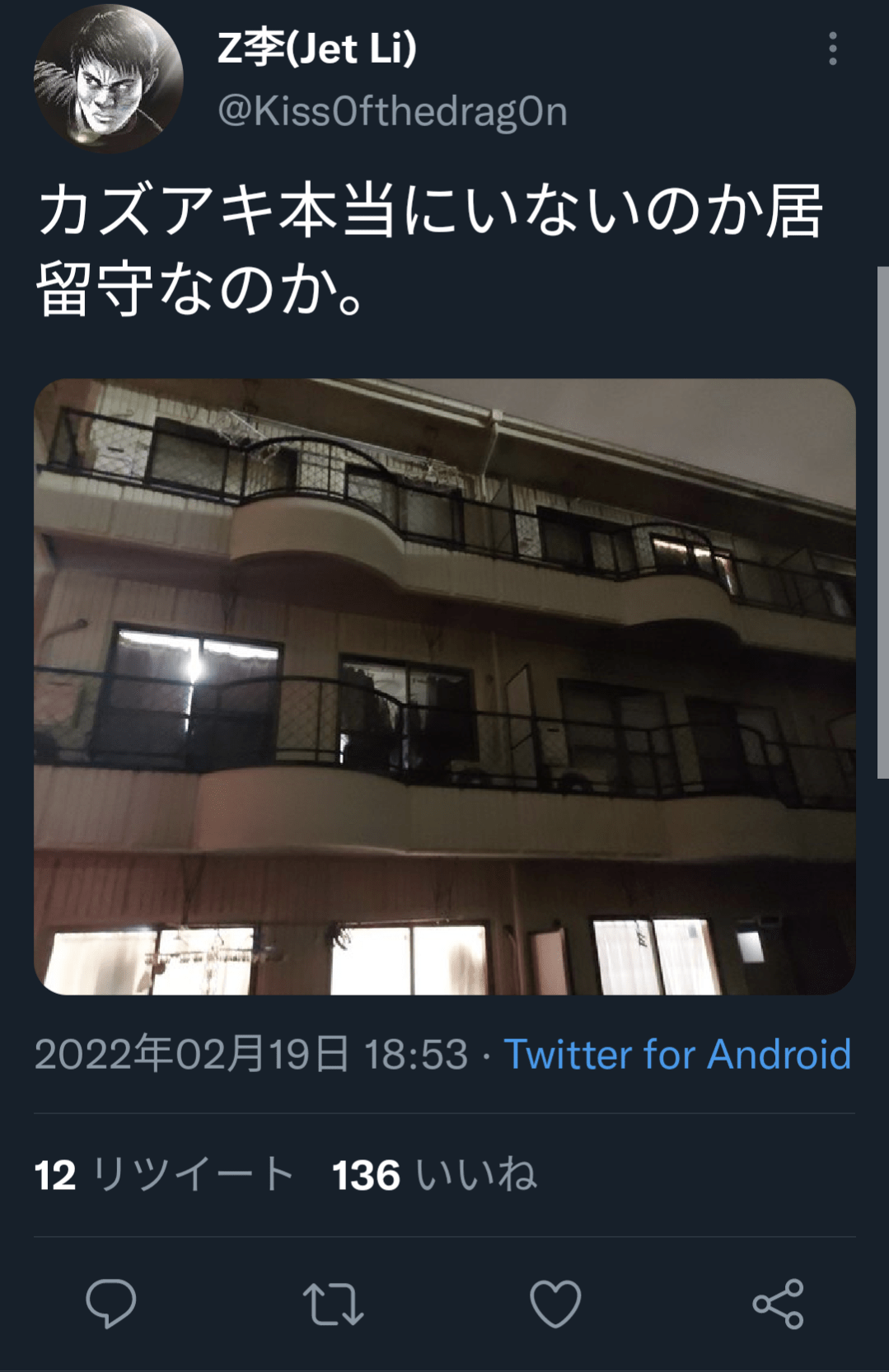Show the 136 いいね list
The image size is (889, 1372).
(x=435, y=1174)
